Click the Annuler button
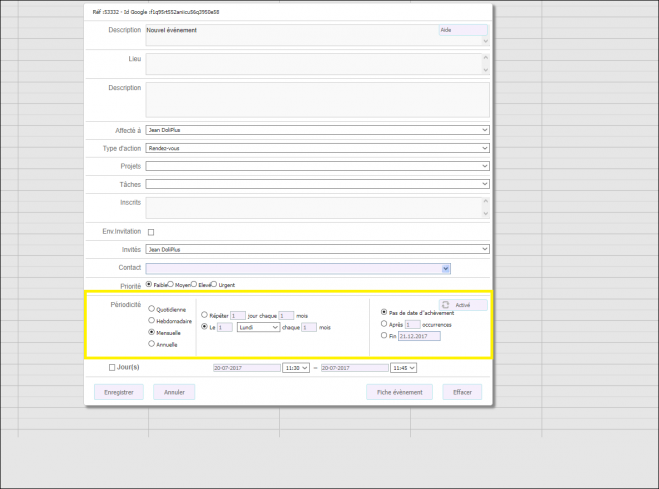Image resolution: width=659 pixels, height=489 pixels. click(174, 392)
